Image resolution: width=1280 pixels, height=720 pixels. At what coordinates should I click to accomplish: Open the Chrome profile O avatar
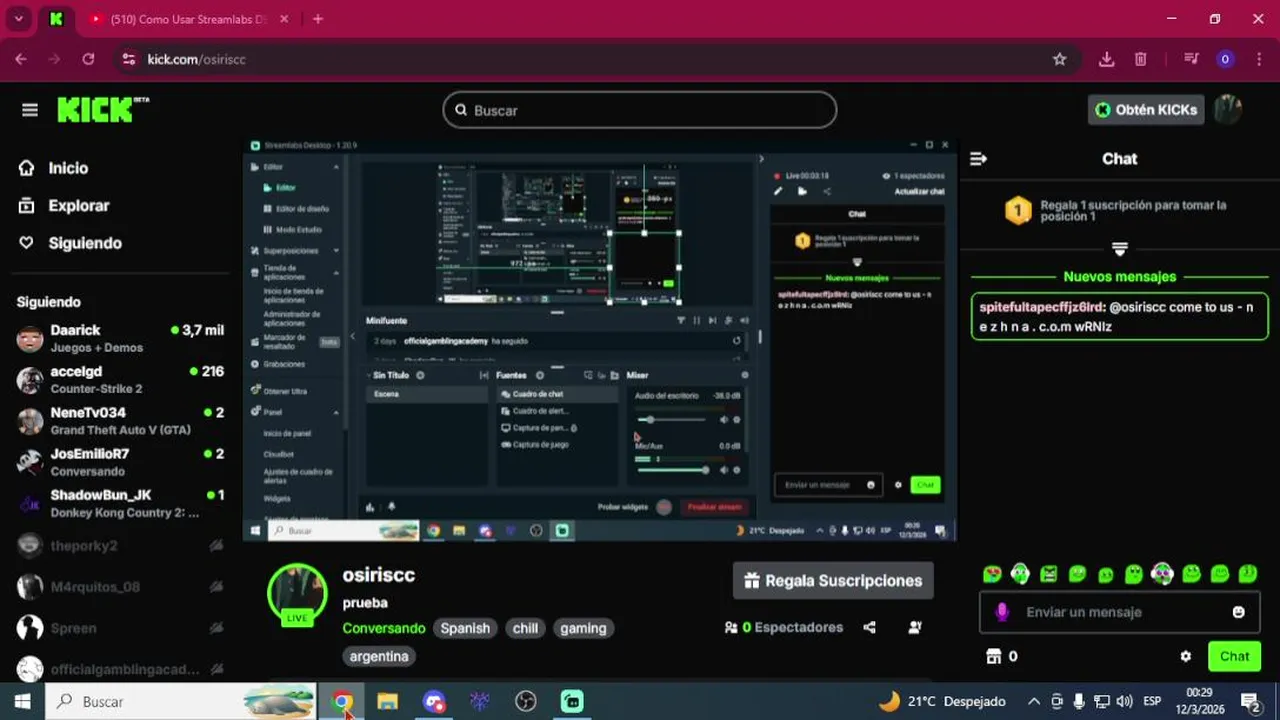[1225, 59]
